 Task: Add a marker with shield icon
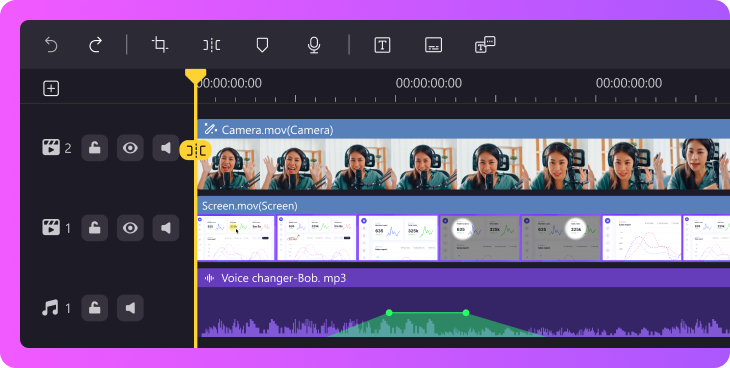[x=263, y=45]
